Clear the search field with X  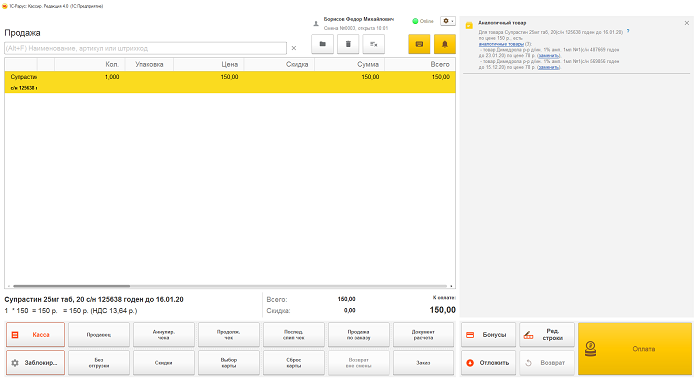click(294, 48)
